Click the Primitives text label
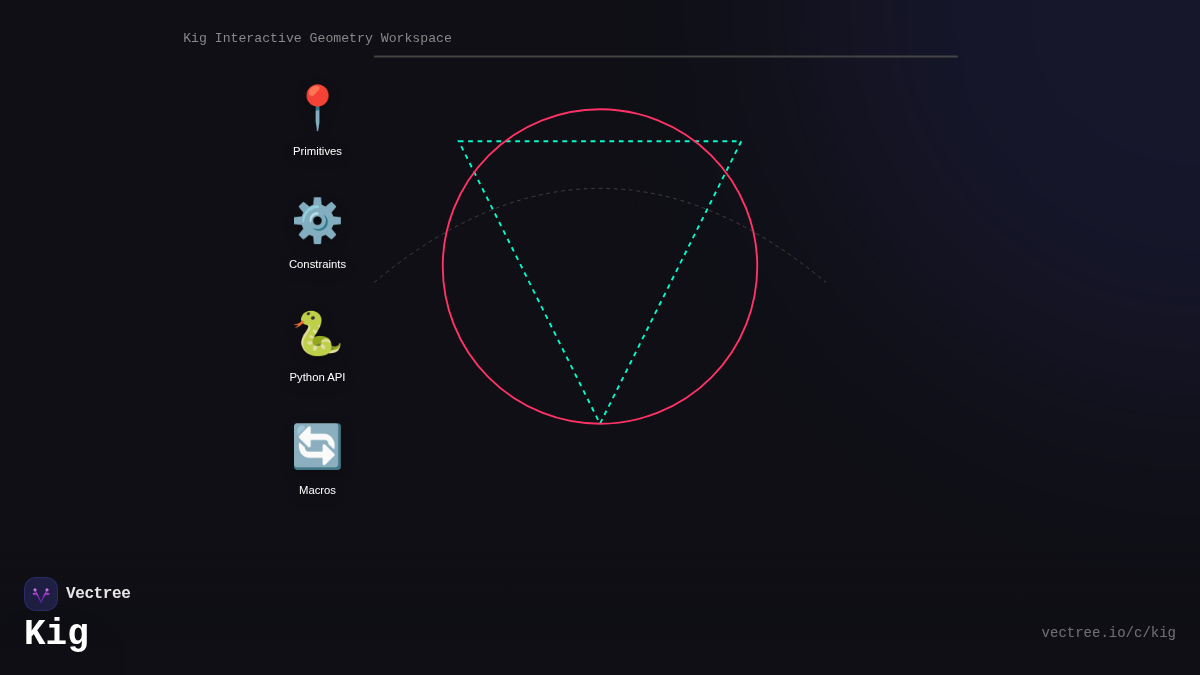Screen dimensions: 1200x675 pos(317,151)
